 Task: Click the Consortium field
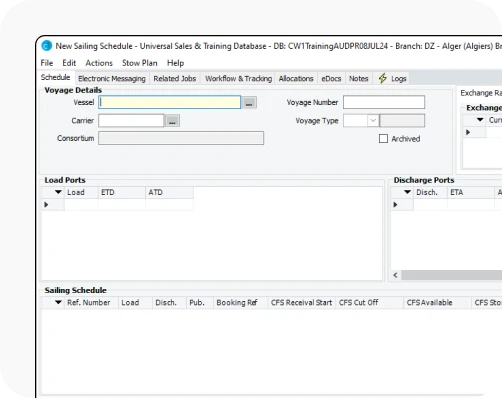click(x=181, y=138)
